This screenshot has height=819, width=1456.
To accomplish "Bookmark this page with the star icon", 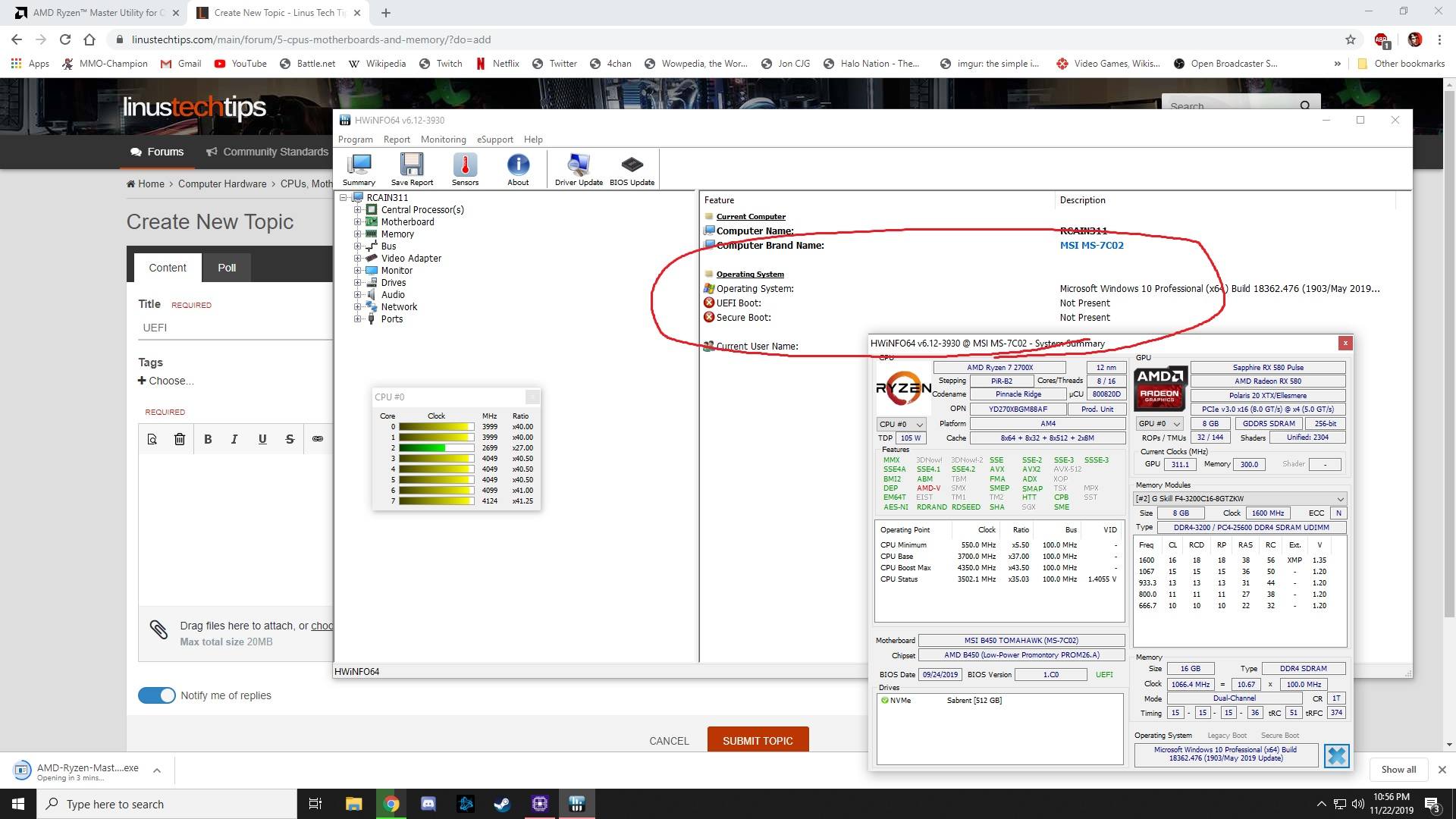I will pyautogui.click(x=1350, y=39).
